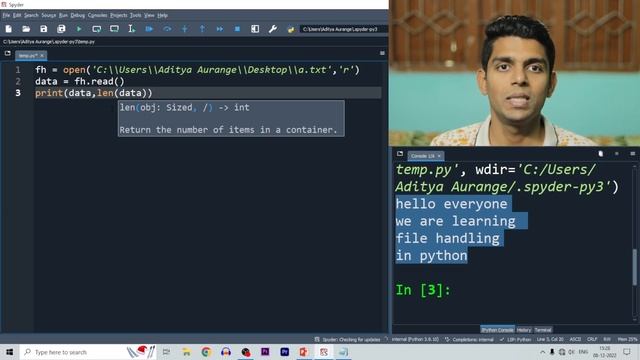The height and width of the screenshot is (360, 640).
Task: Close the Console 1/A tab
Action: pyautogui.click(x=439, y=156)
